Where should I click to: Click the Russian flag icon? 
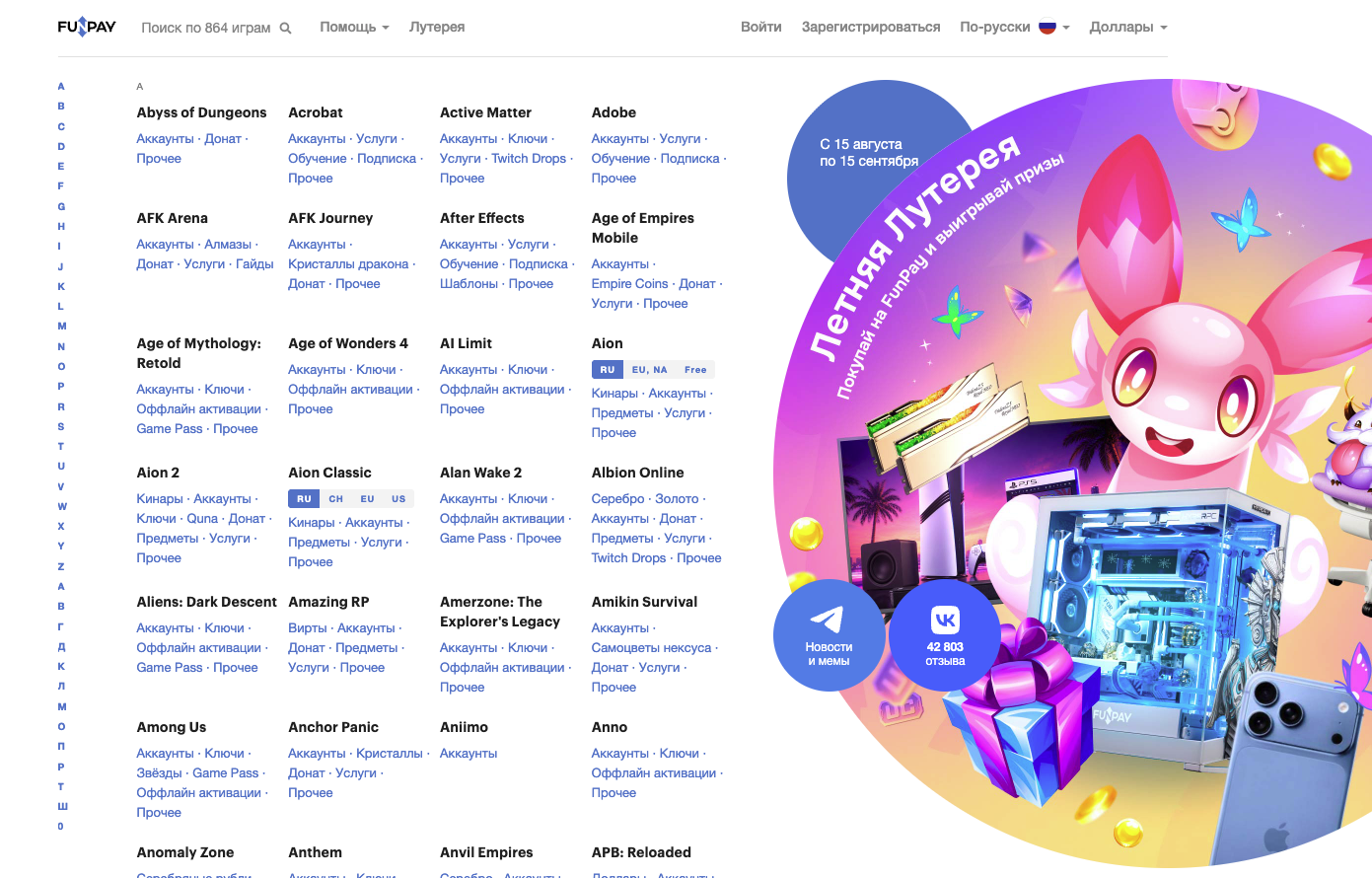pyautogui.click(x=1047, y=28)
